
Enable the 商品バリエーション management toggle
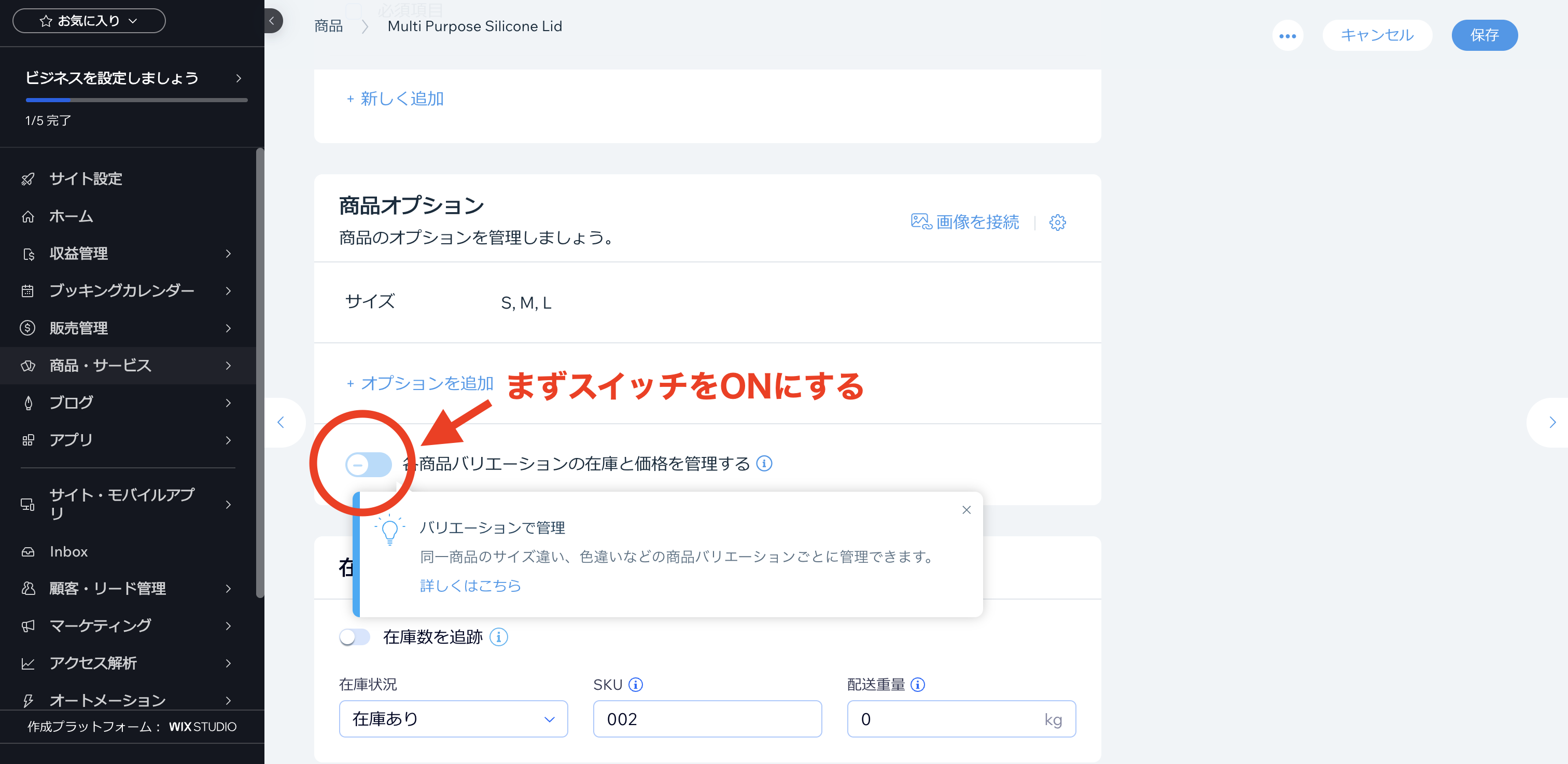(368, 464)
